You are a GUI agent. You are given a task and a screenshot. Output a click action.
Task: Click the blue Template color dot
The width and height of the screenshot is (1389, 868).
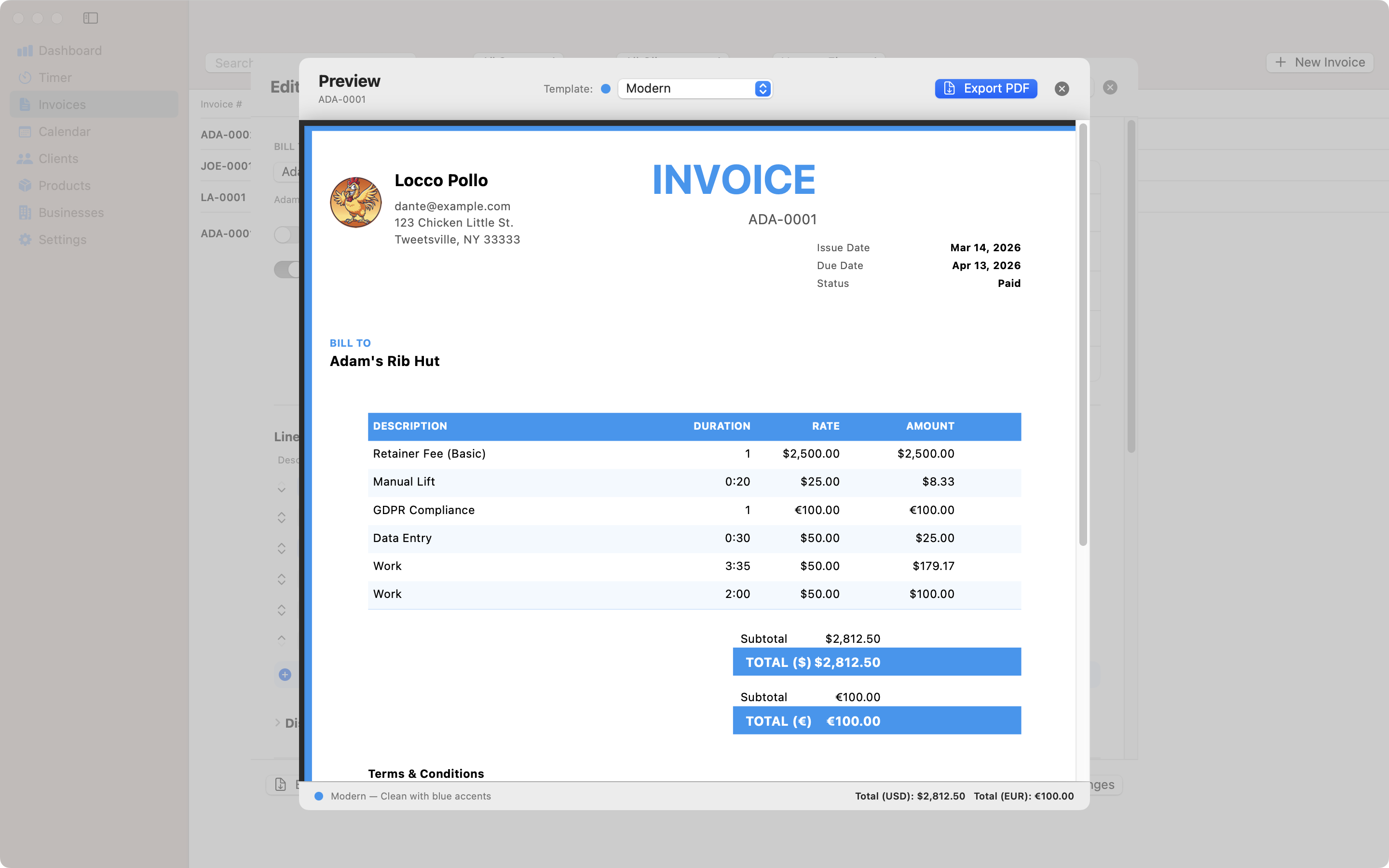point(606,88)
